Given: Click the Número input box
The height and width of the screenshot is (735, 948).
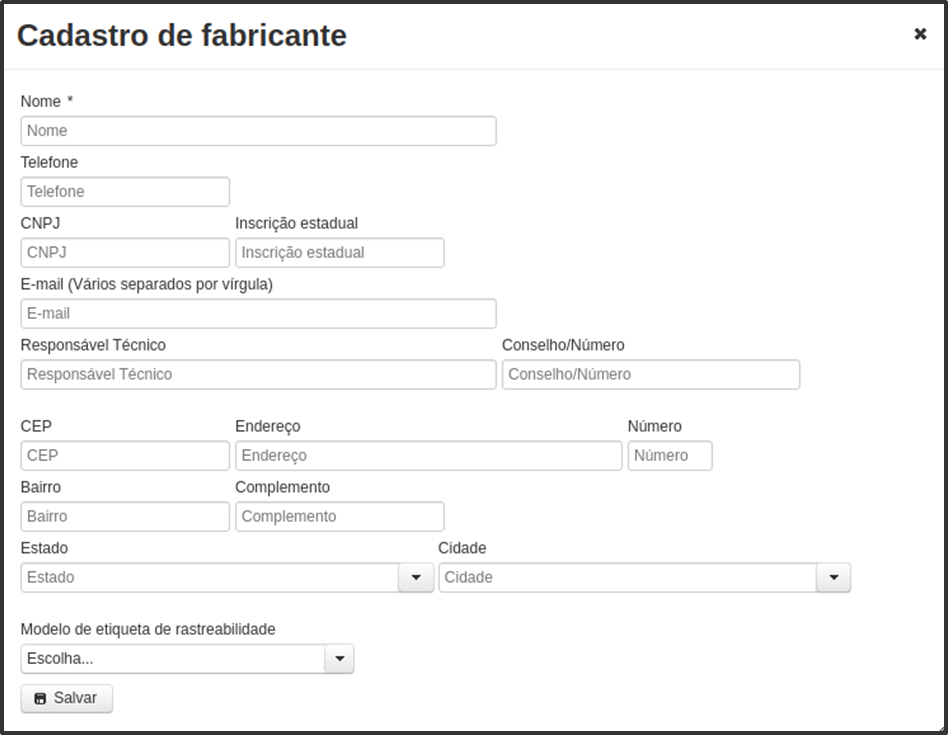Looking at the screenshot, I should click(x=670, y=456).
